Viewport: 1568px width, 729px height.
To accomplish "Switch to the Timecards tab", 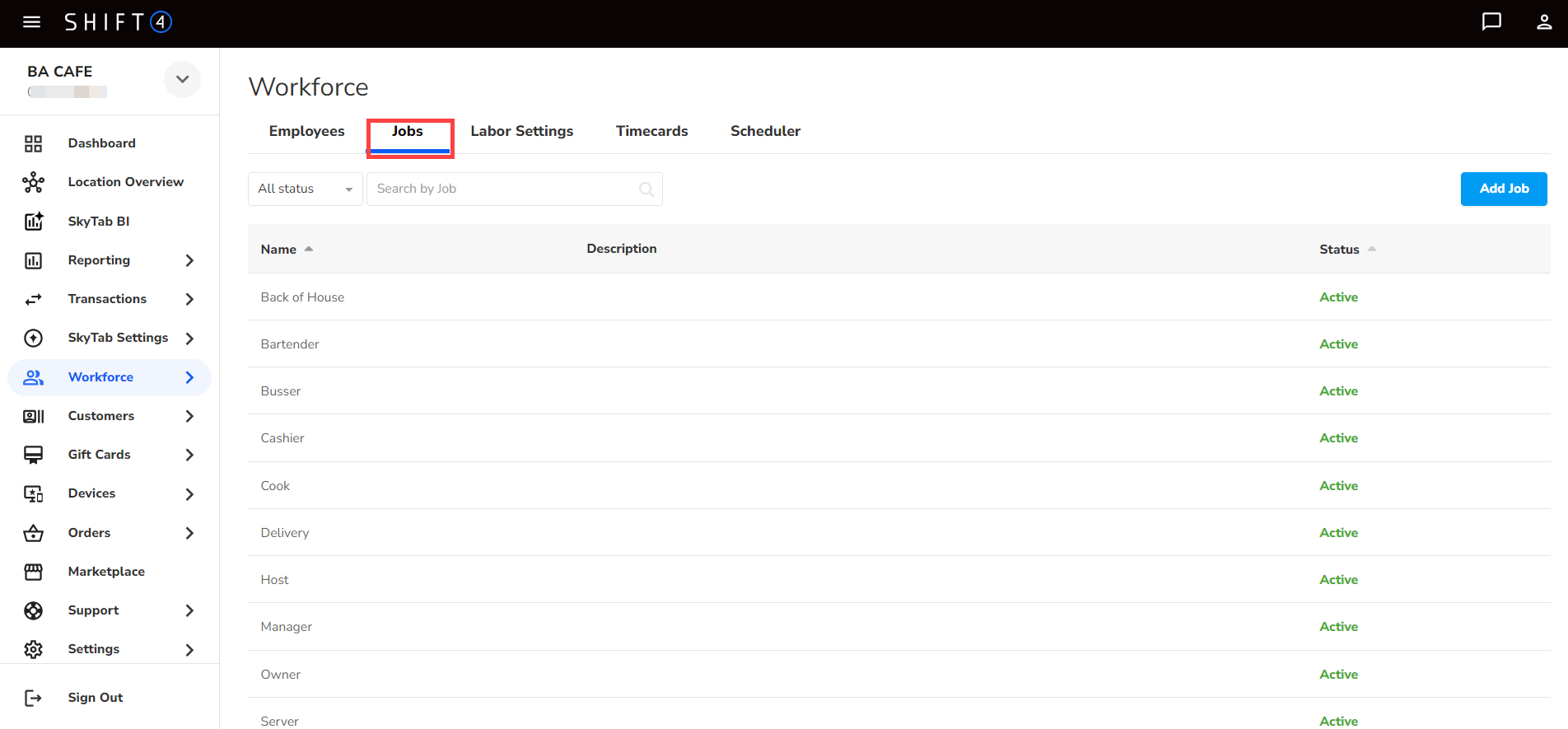I will (651, 132).
